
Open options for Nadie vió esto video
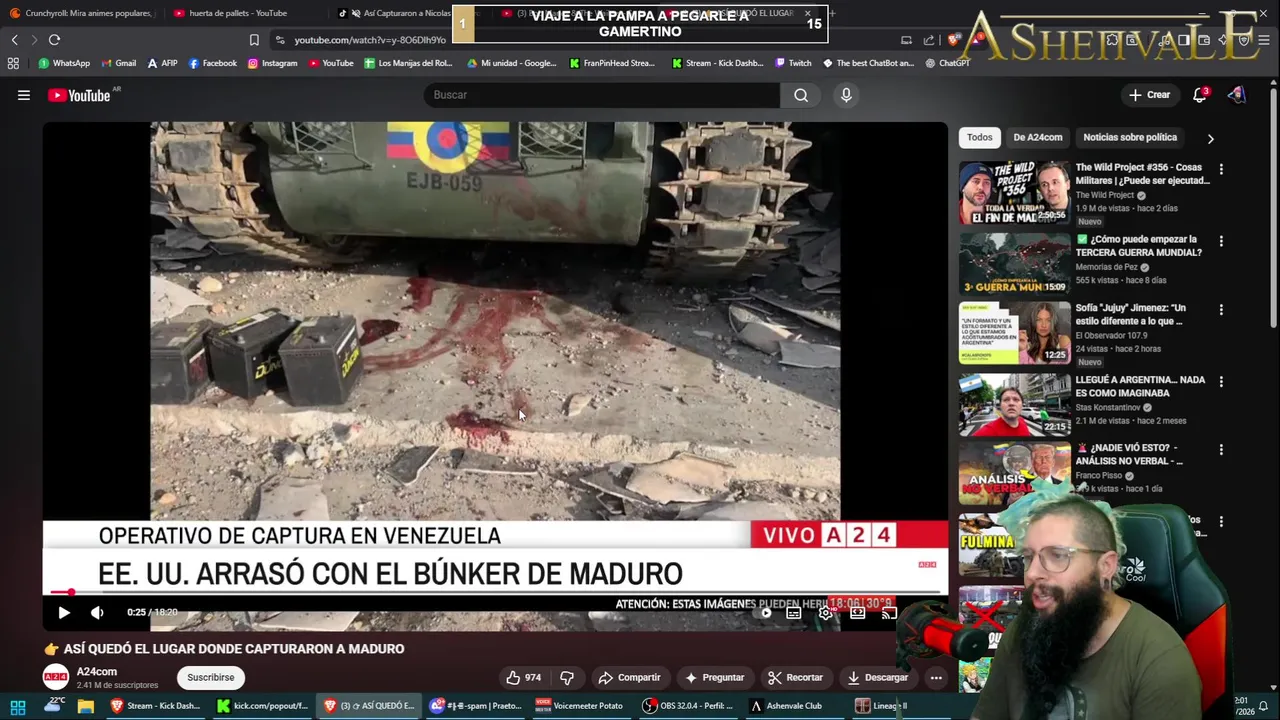point(1221,450)
